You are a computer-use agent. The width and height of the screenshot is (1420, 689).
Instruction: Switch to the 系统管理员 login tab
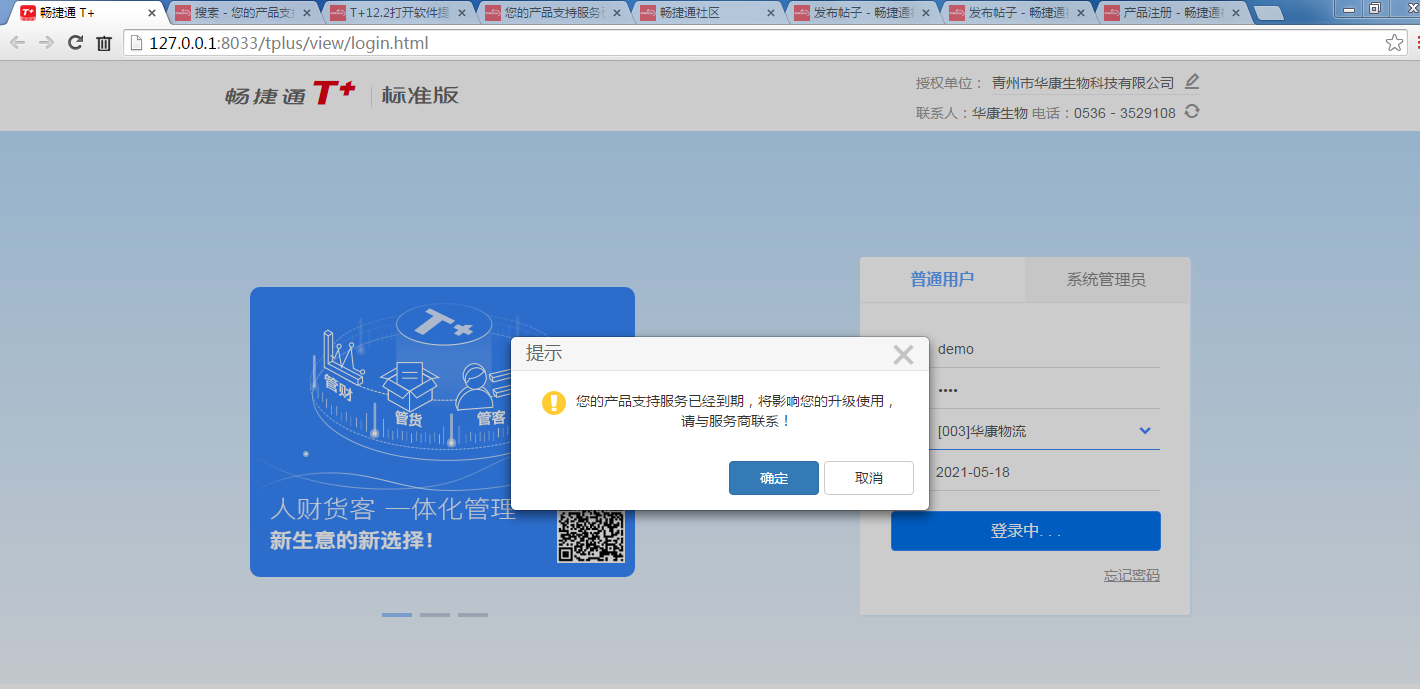tap(1106, 280)
